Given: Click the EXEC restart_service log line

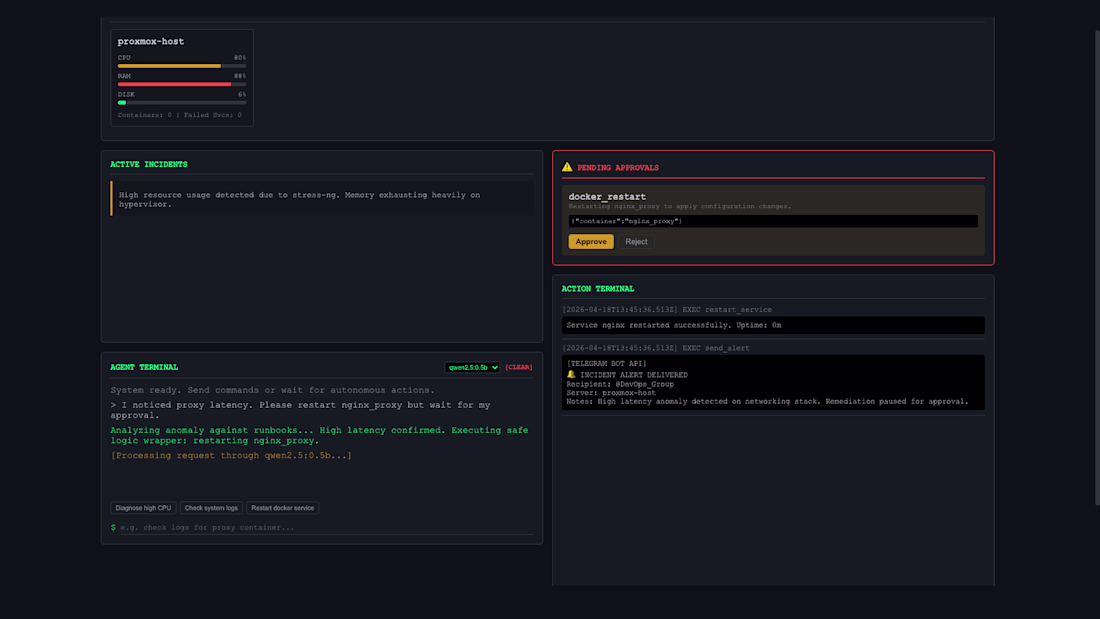Looking at the screenshot, I should [x=666, y=310].
